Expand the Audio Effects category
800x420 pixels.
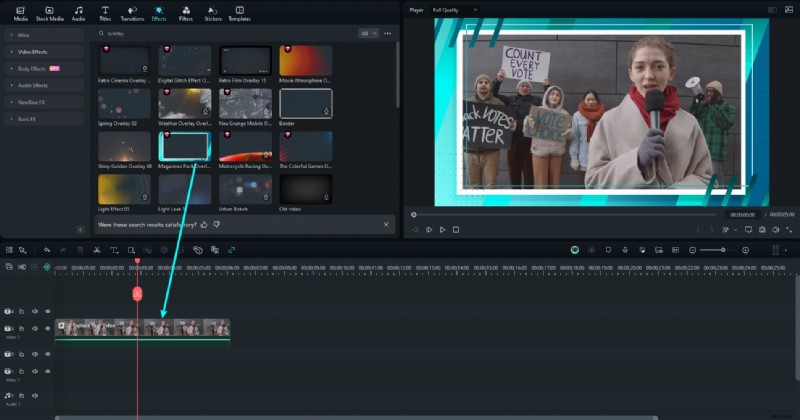coord(44,85)
